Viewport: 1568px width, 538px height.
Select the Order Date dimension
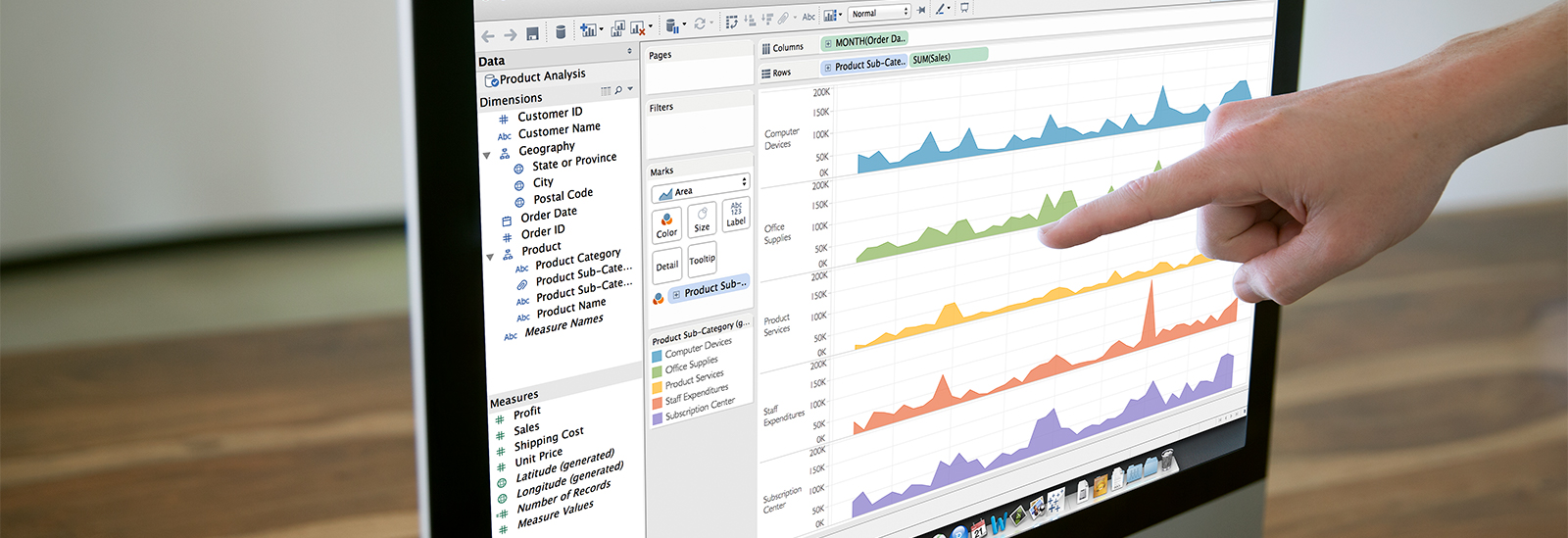[x=549, y=214]
